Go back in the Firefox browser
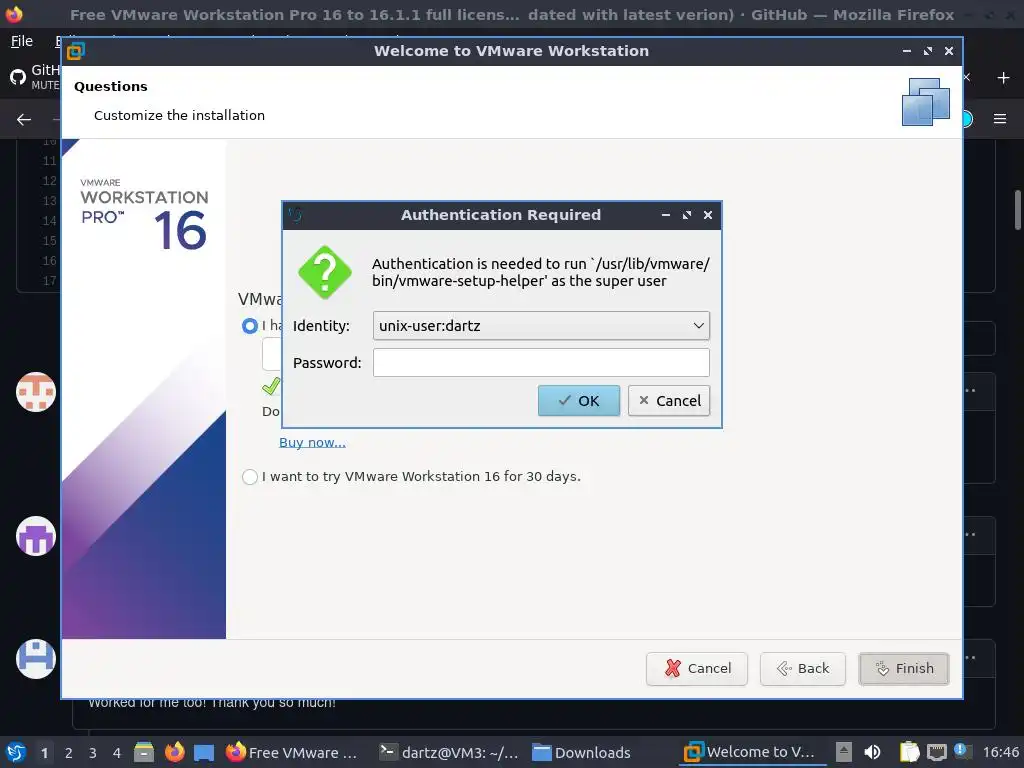Viewport: 1024px width, 768px height. [24, 120]
